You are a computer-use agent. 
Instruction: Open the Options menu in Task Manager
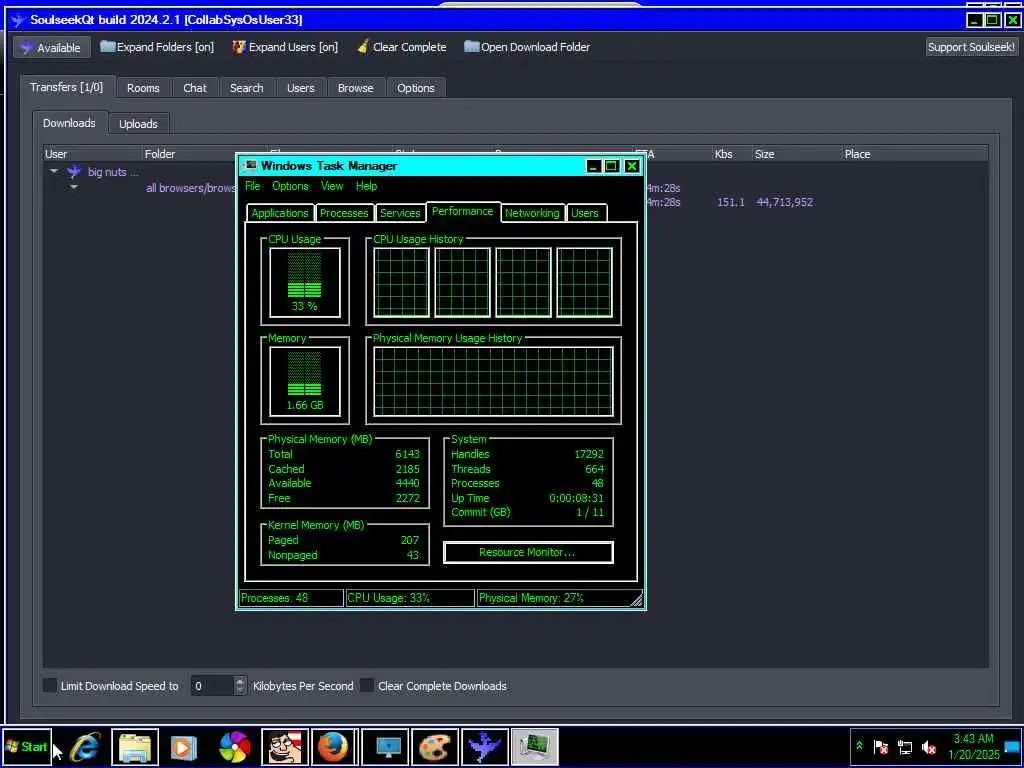[x=290, y=186]
